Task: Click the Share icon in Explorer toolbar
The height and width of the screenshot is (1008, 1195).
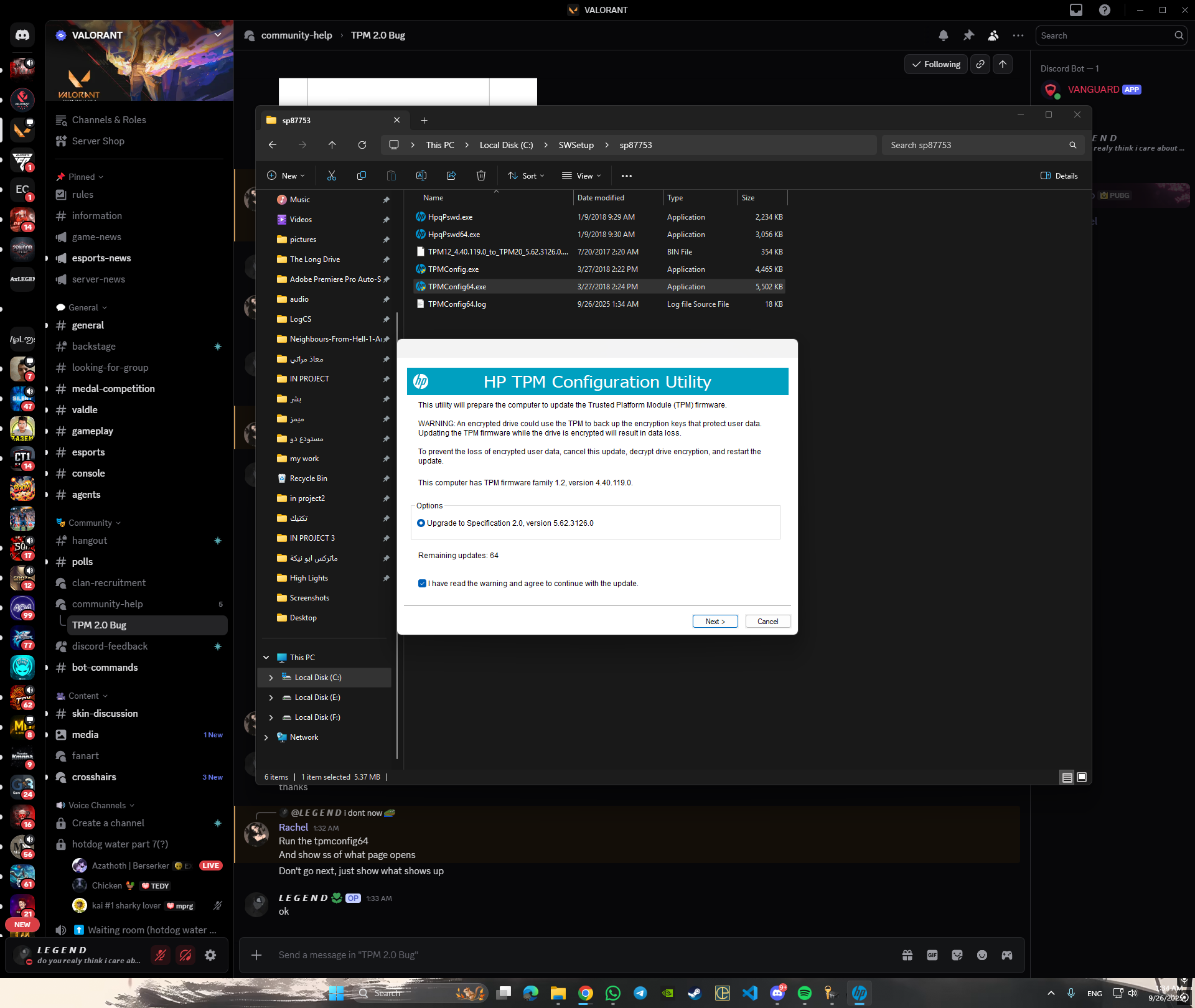Action: [451, 176]
